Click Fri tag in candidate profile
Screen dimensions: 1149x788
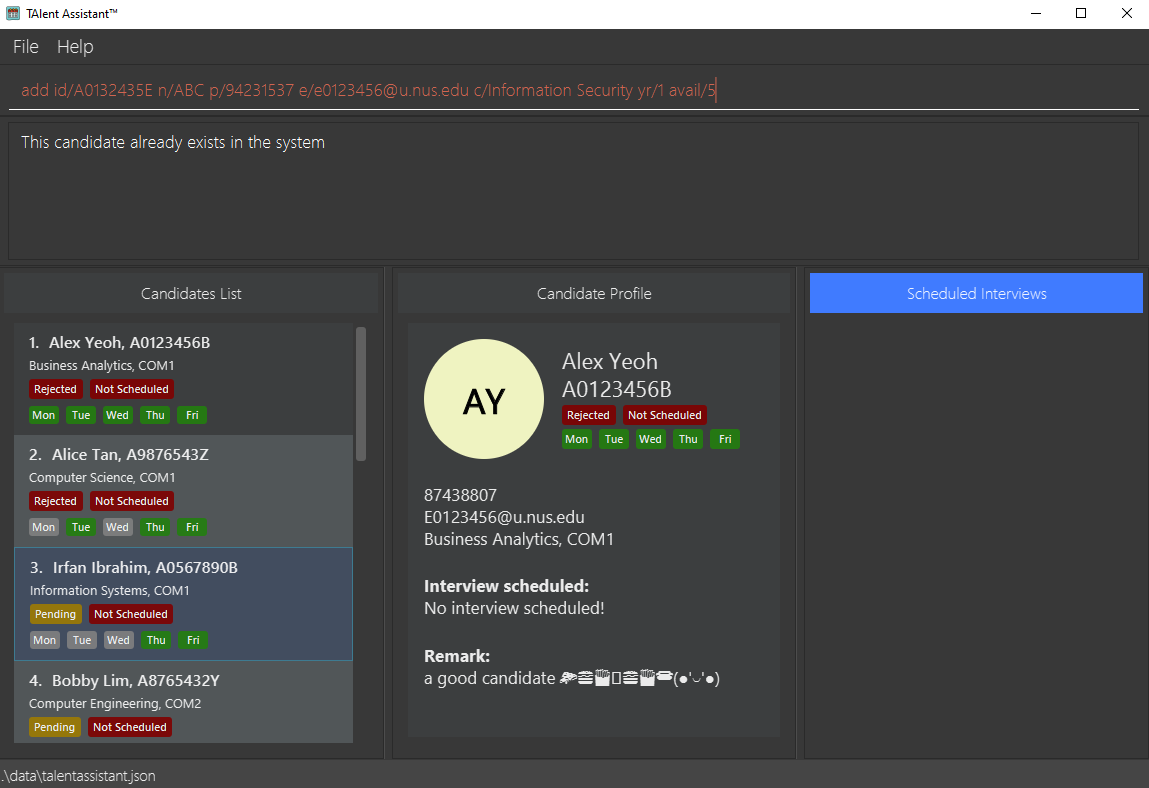(725, 439)
